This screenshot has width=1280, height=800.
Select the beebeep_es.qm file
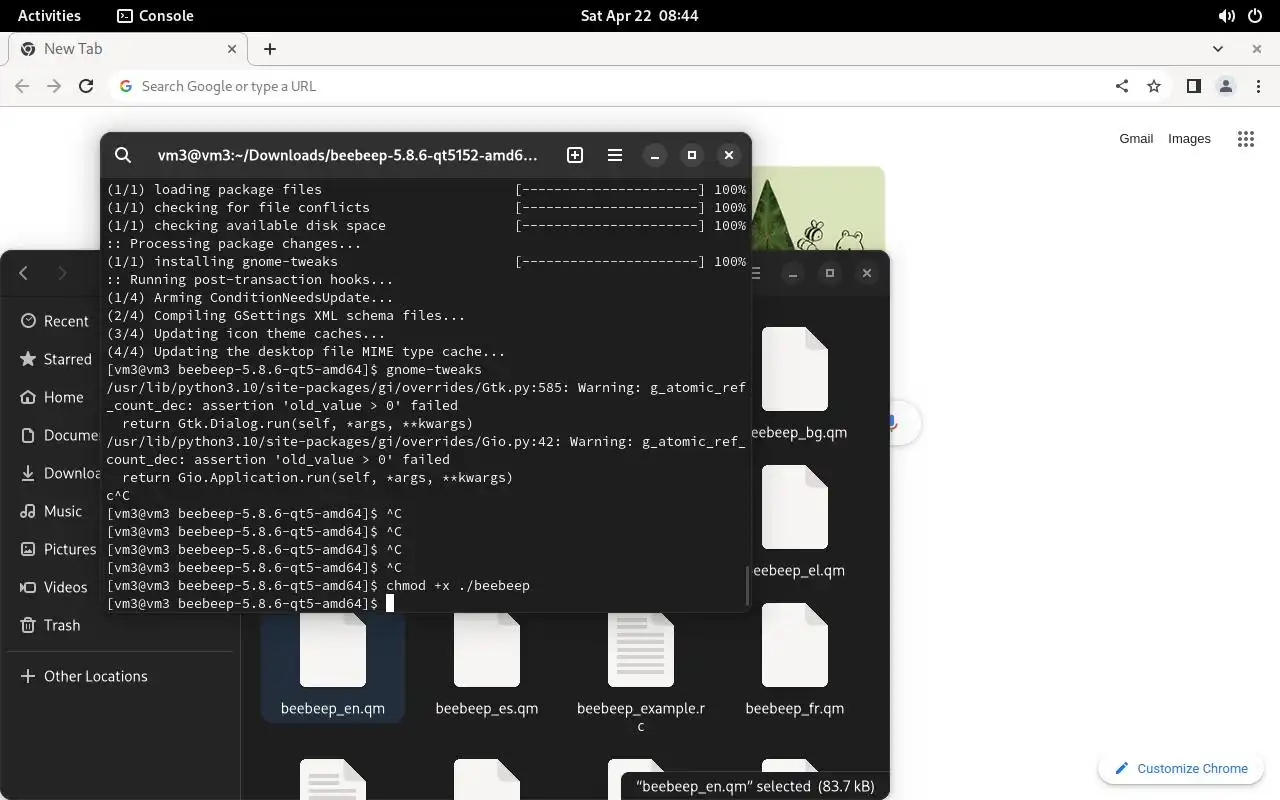pyautogui.click(x=487, y=665)
